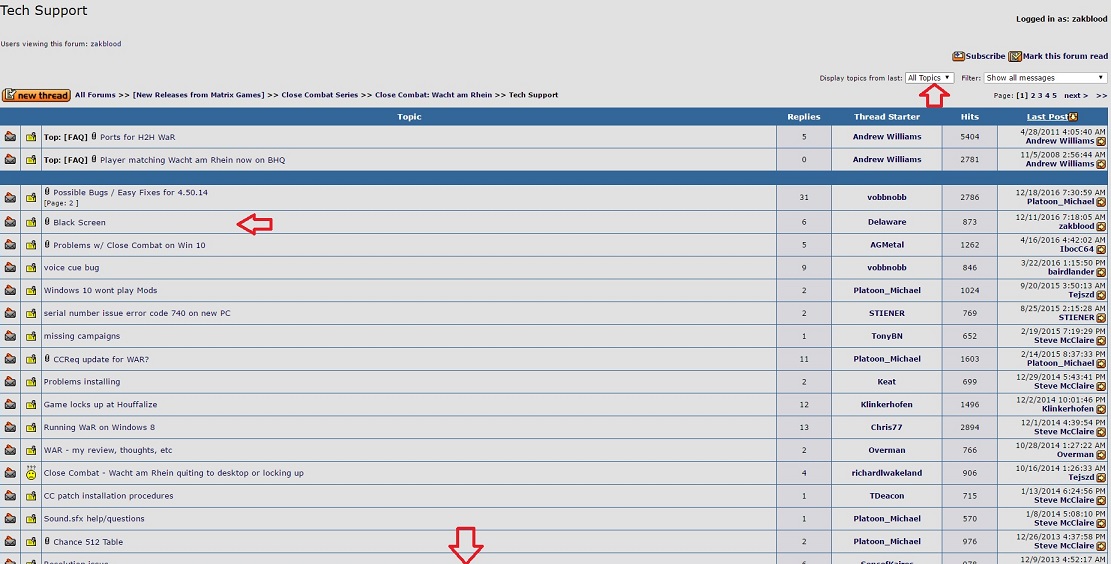This screenshot has width=1111, height=564.
Task: Click attachment paperclip on CCReq update thread
Action: tap(47, 359)
